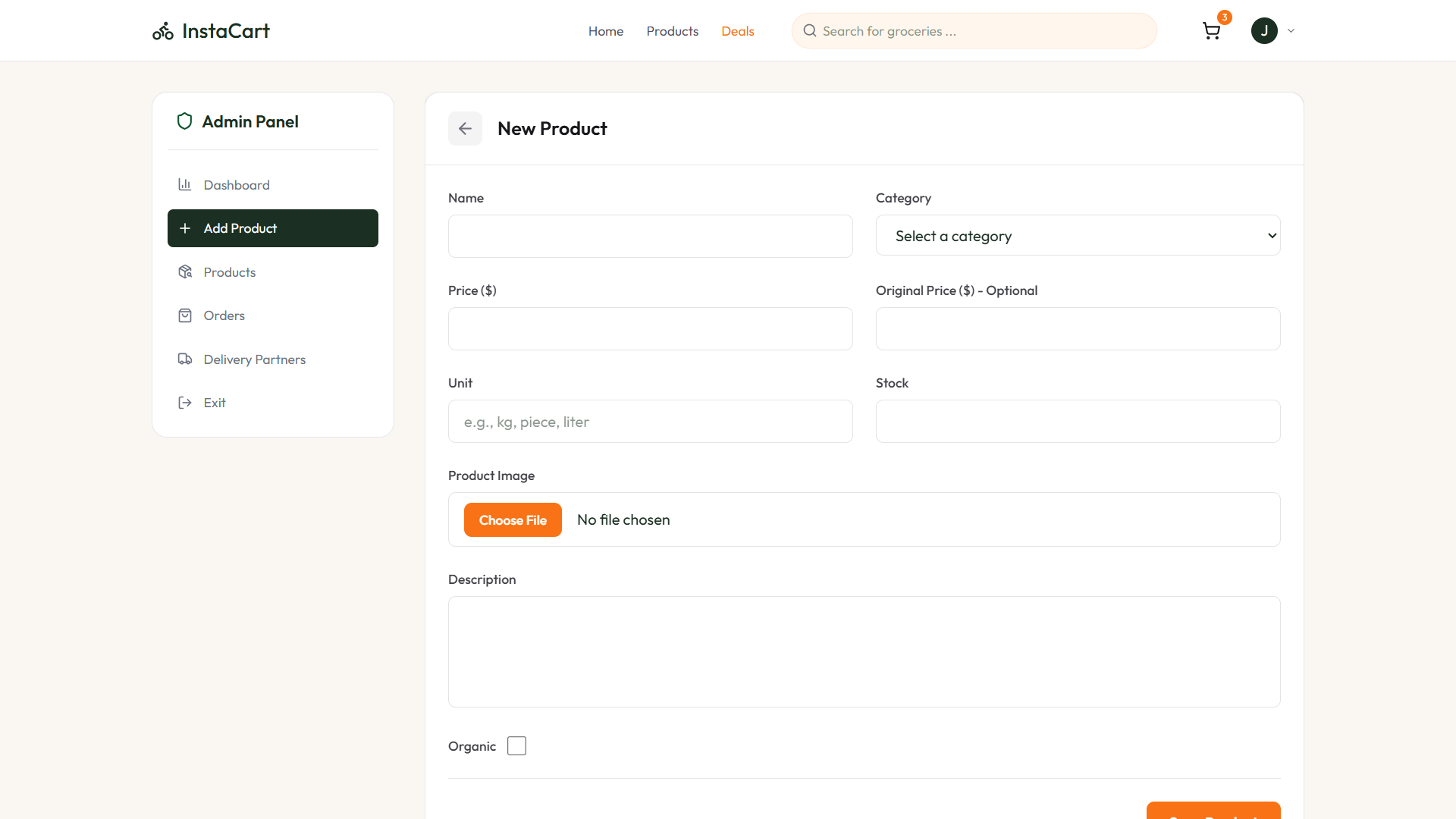Click the Exit door icon
Screen dimensions: 1456x819
pos(184,403)
